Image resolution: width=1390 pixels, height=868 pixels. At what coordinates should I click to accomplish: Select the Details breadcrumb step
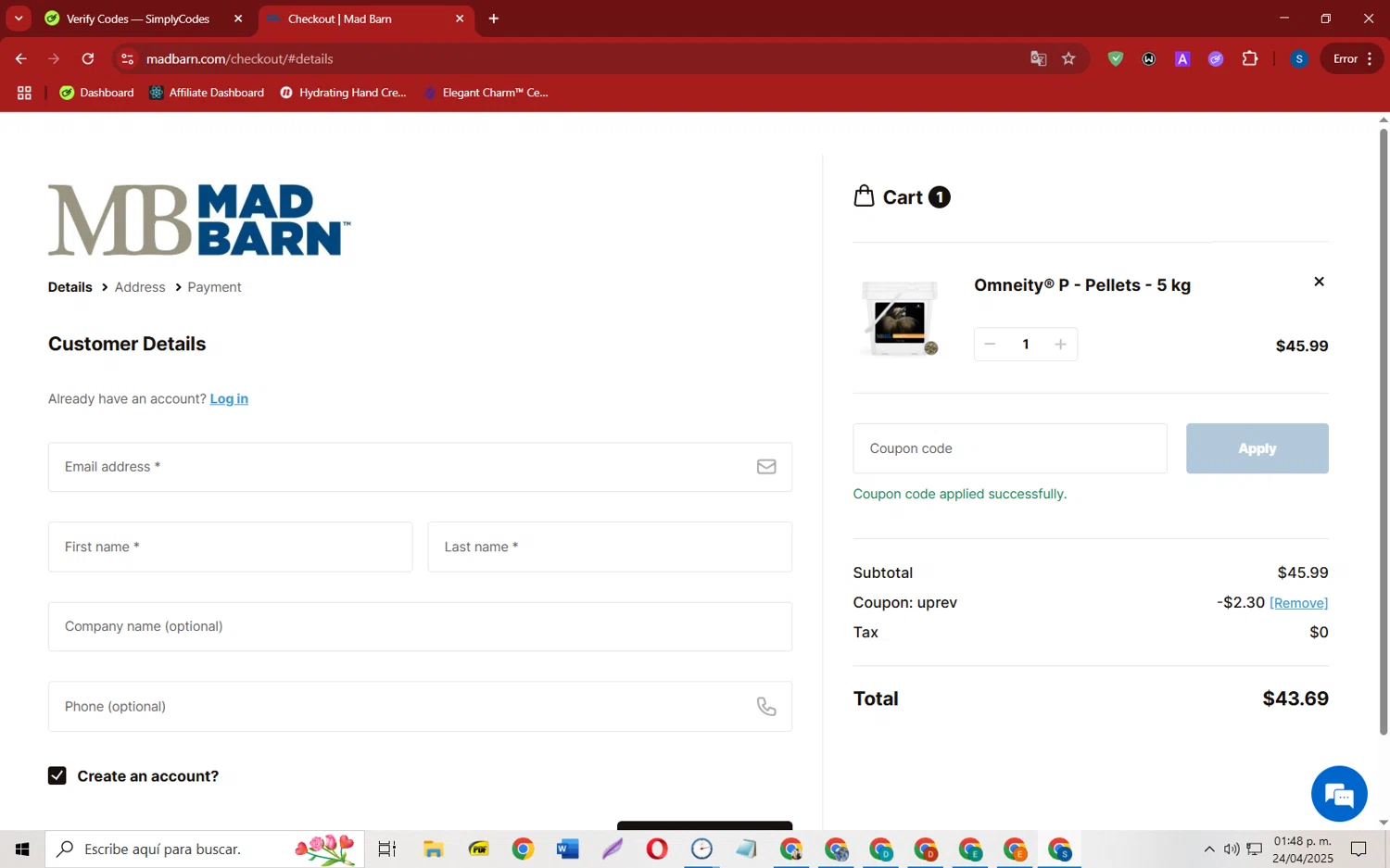click(70, 287)
